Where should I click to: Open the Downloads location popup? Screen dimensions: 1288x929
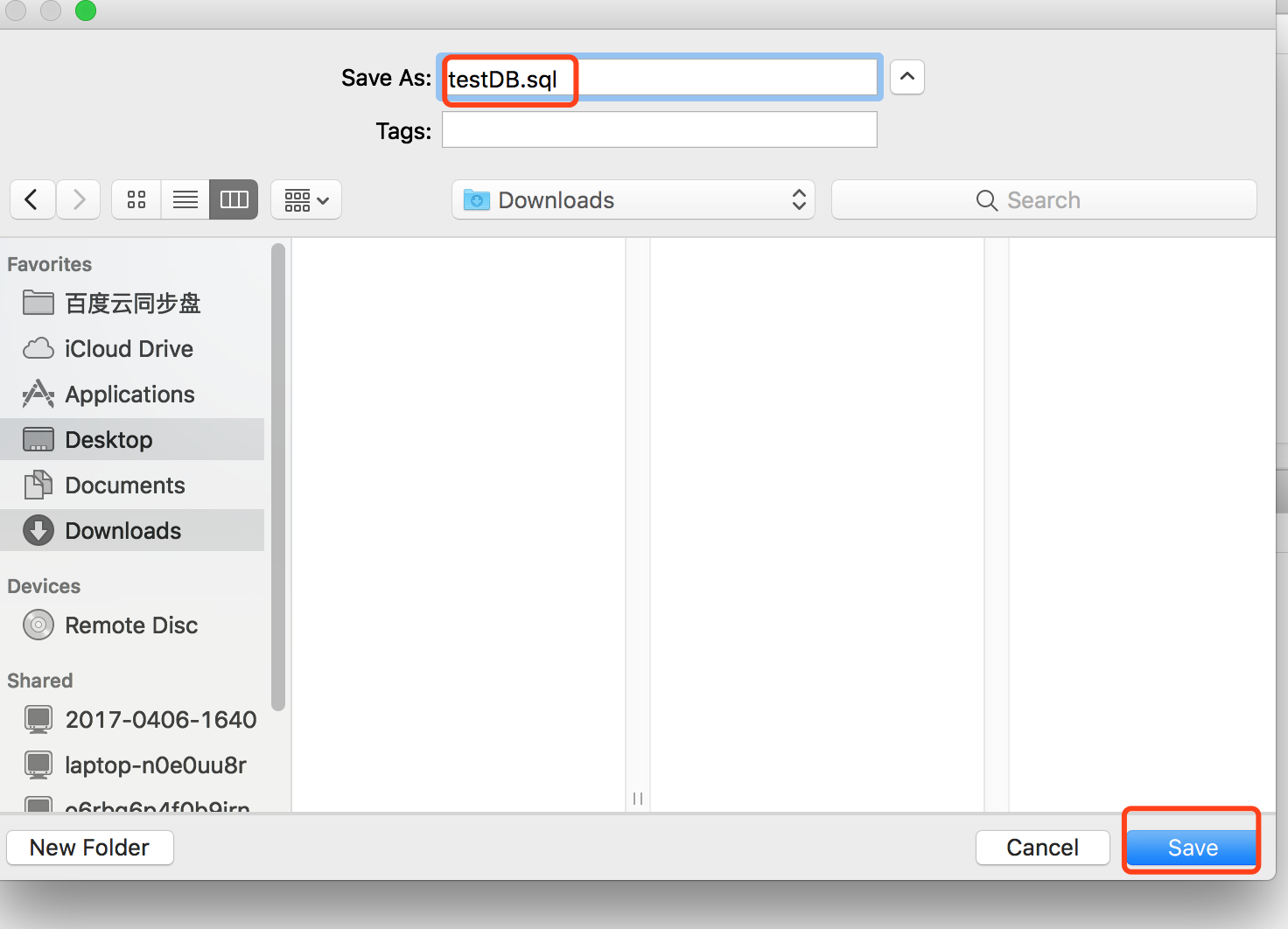[x=633, y=200]
